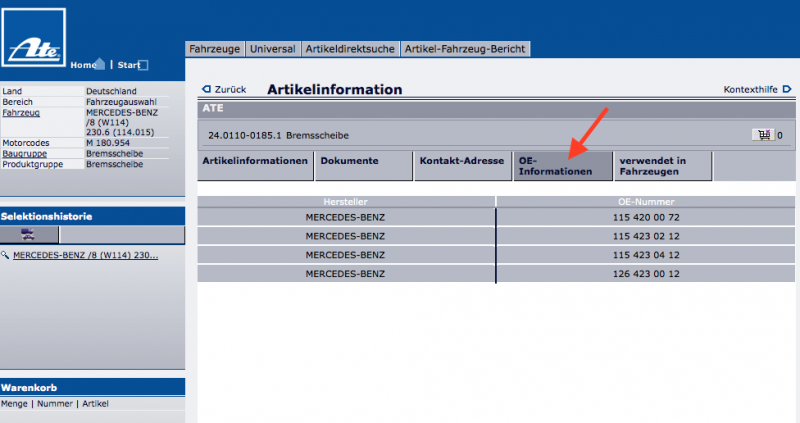Show the Dokumente sub-tab
800x423 pixels.
pyautogui.click(x=349, y=162)
